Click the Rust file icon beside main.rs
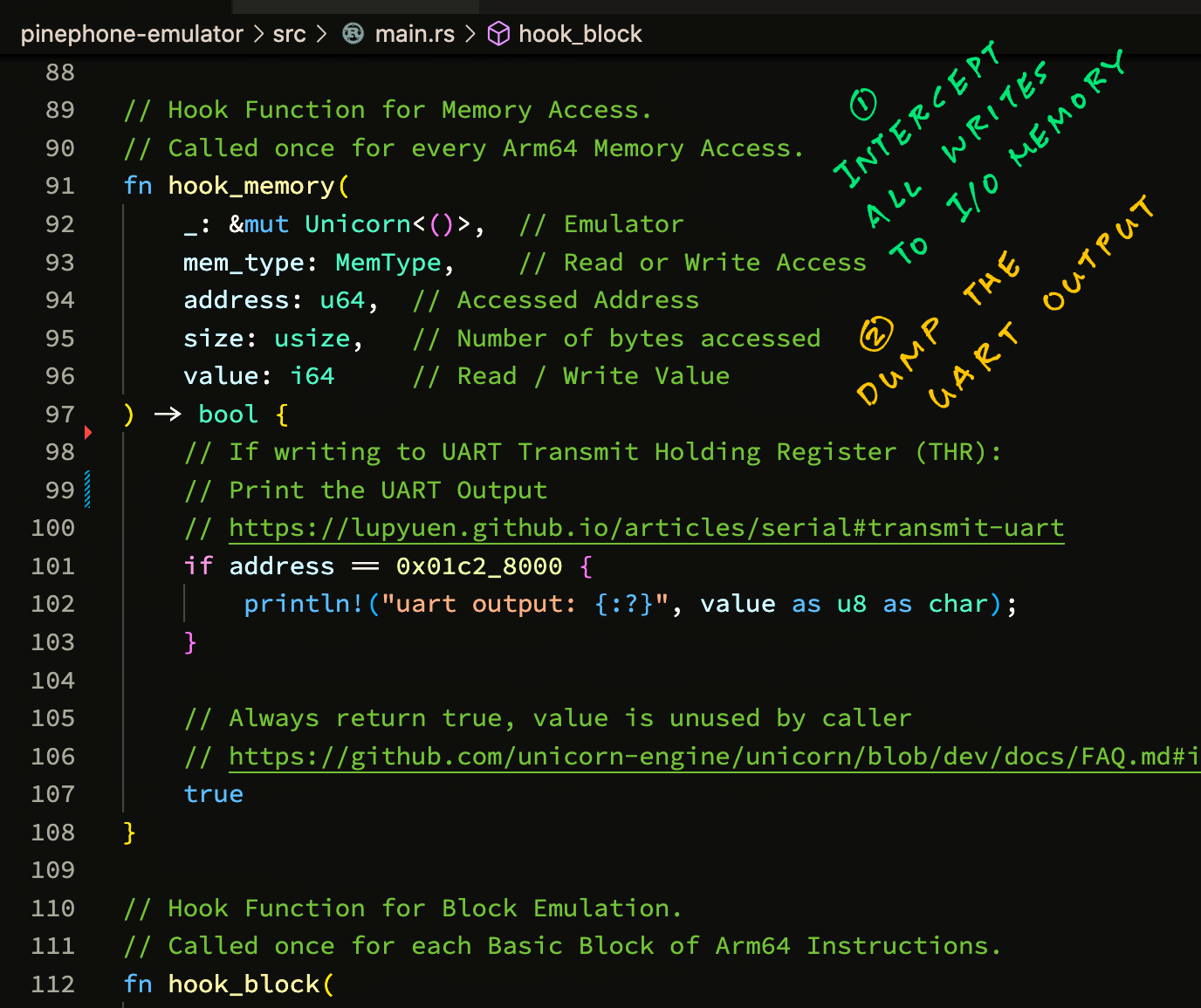 pos(353,34)
